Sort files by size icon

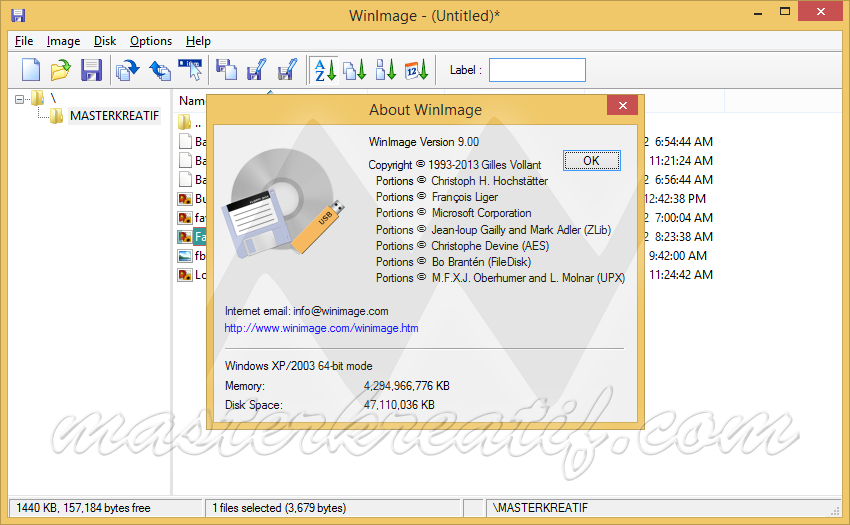(x=386, y=70)
